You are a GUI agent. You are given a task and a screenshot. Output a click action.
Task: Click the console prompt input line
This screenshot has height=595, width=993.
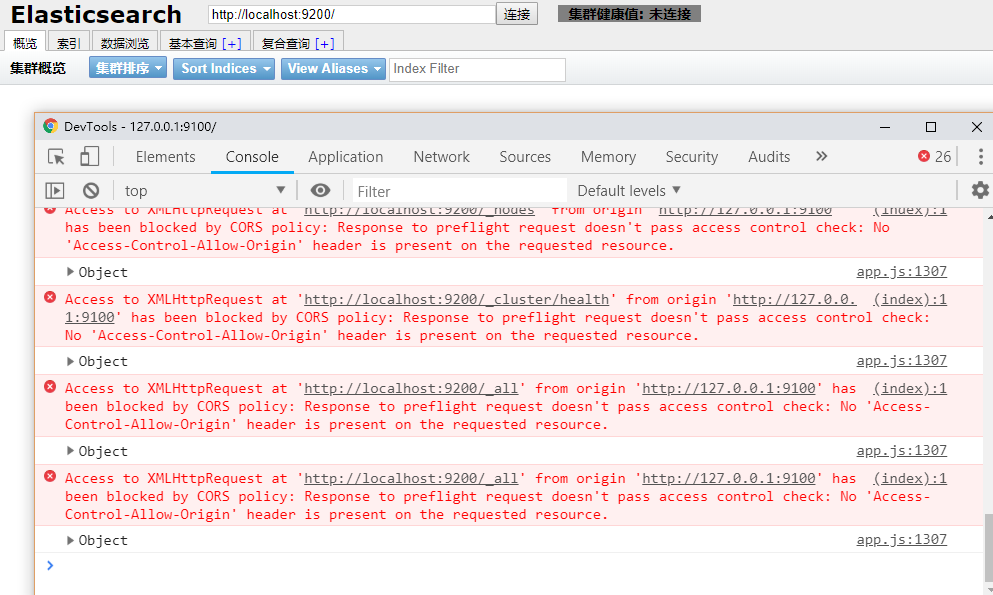[x=507, y=565]
